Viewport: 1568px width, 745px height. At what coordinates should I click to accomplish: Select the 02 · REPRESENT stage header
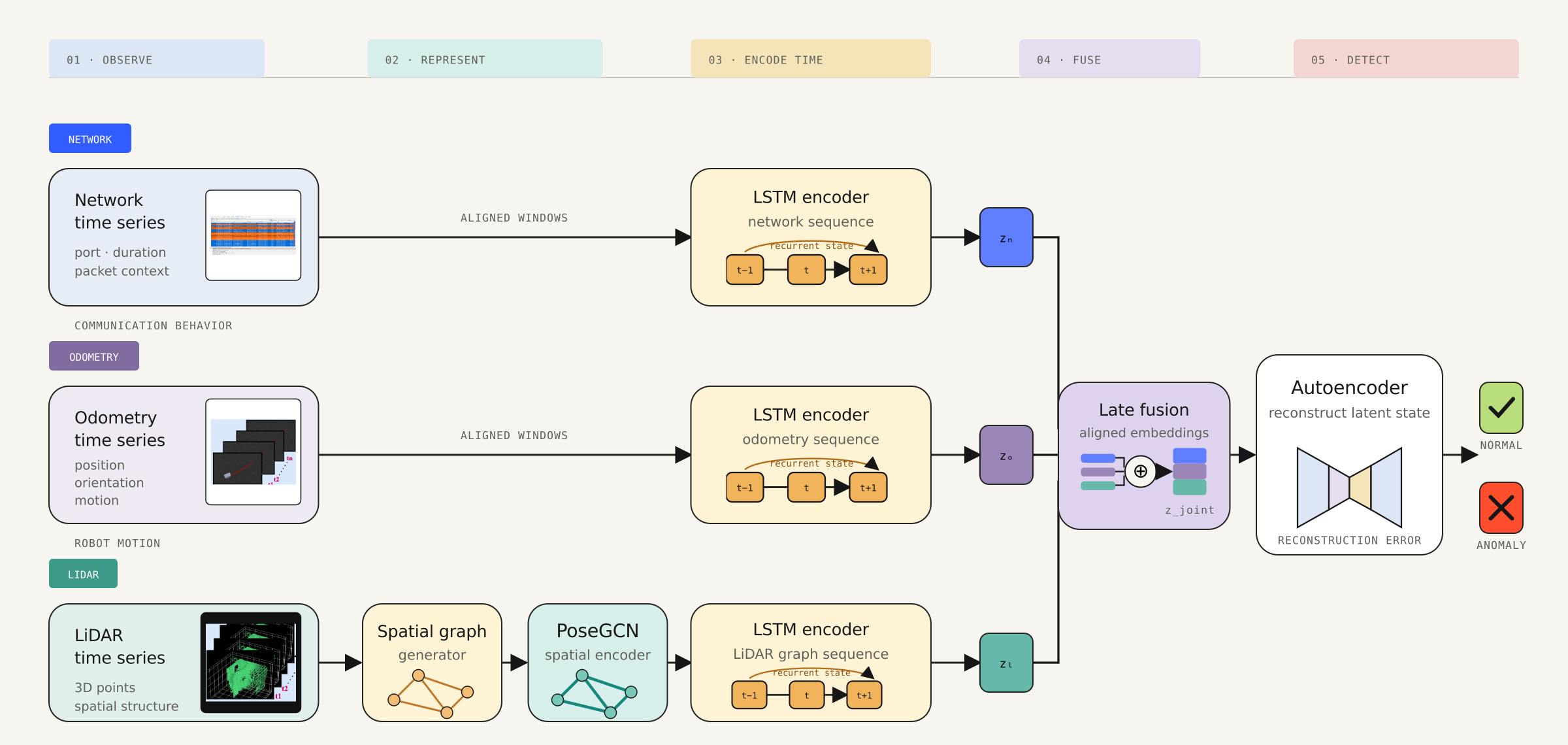(485, 59)
